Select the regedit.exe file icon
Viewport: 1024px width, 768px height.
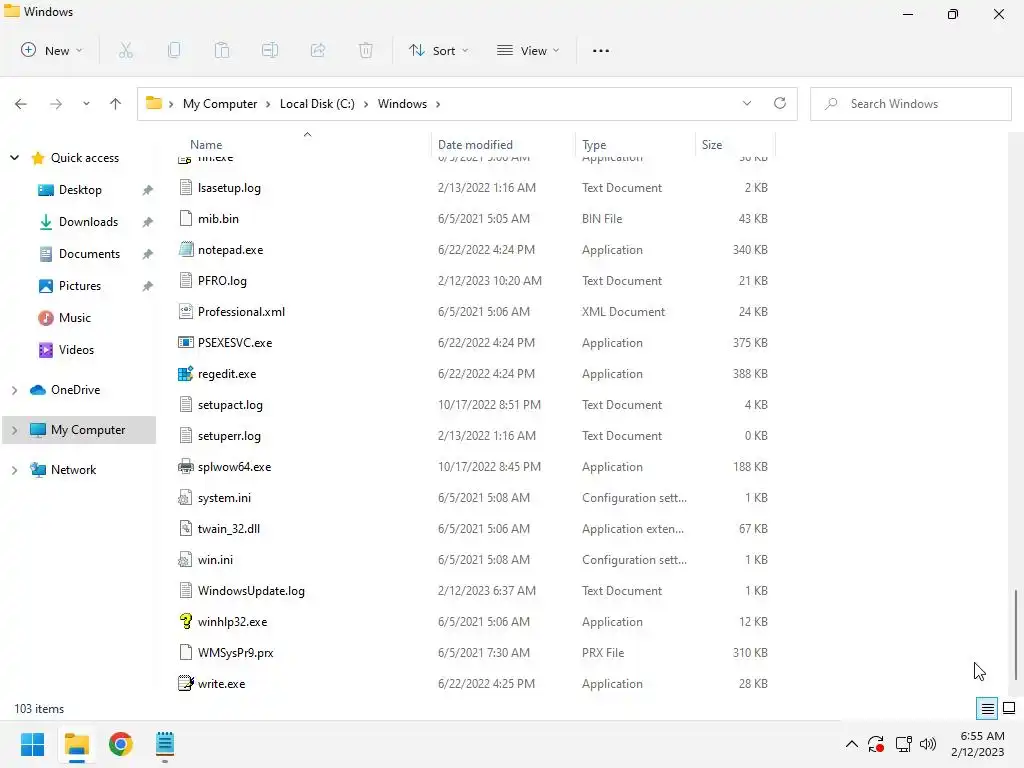(x=186, y=374)
